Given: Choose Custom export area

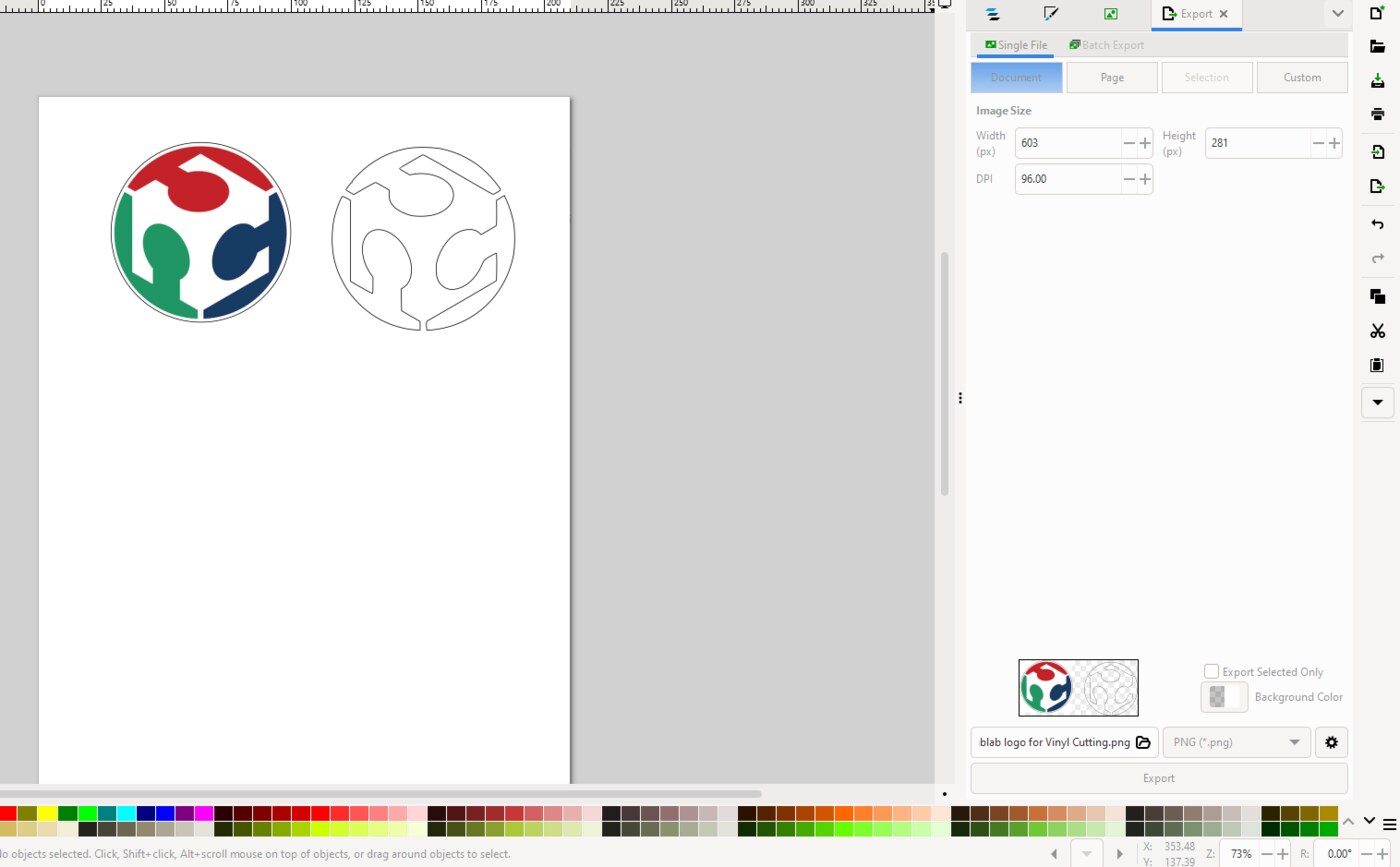Looking at the screenshot, I should point(1302,77).
